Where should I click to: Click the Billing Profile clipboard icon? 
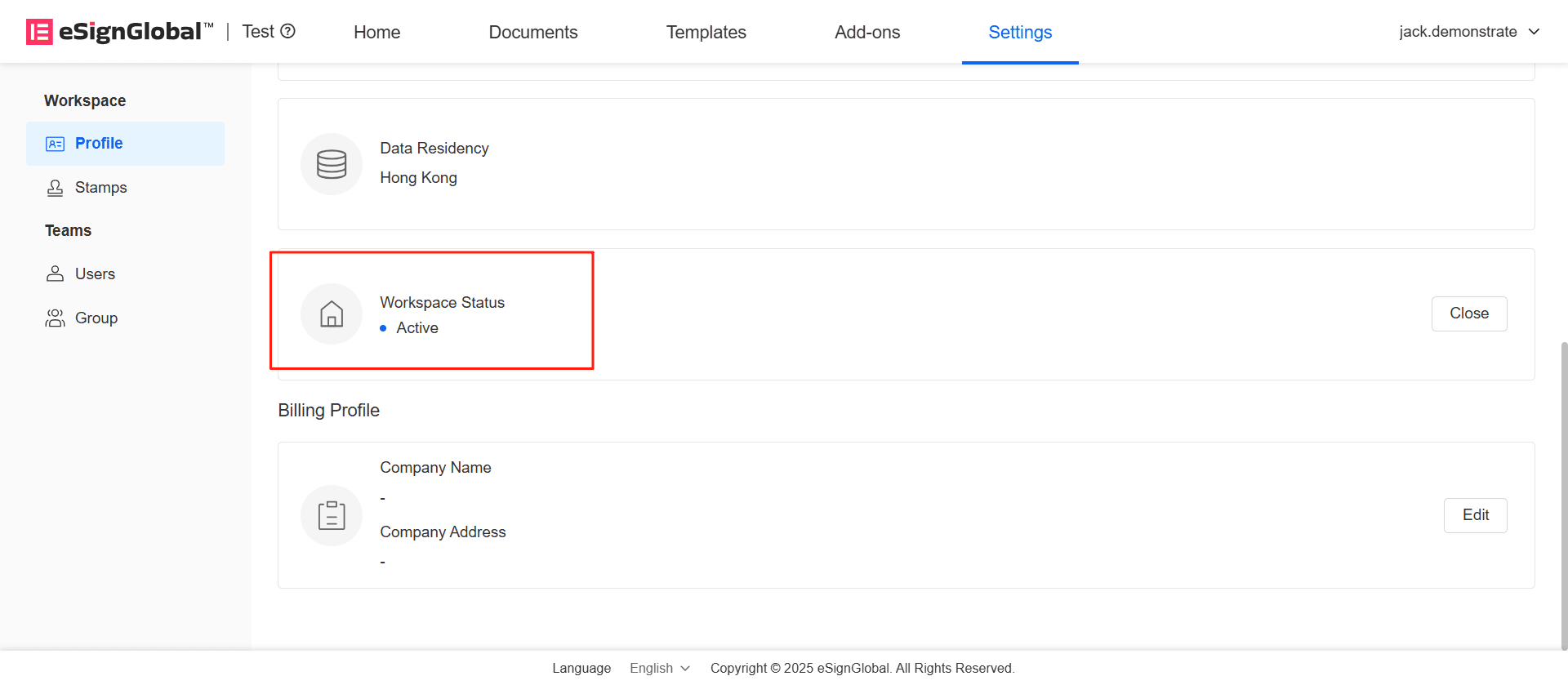332,515
